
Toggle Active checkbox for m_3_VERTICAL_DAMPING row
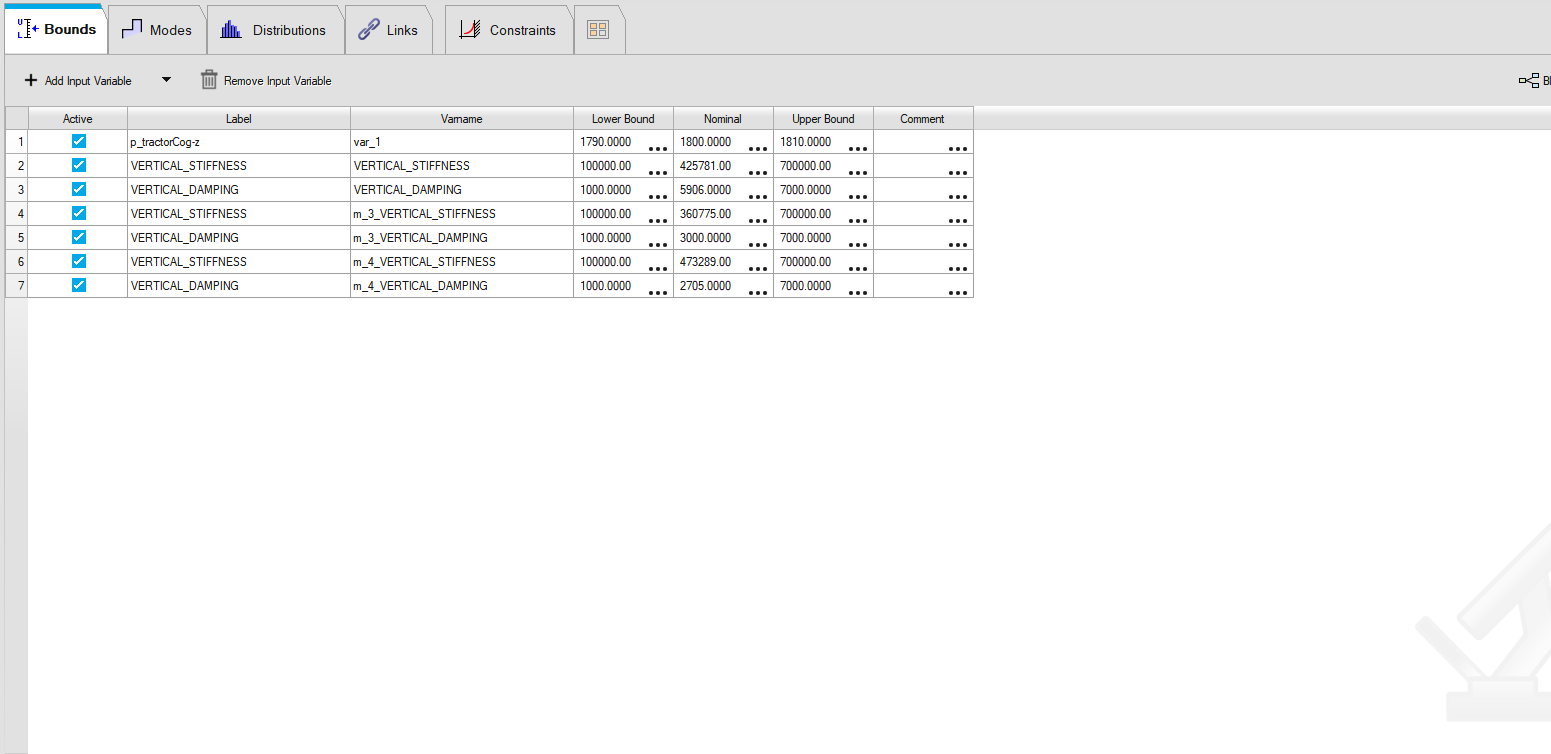coord(79,237)
